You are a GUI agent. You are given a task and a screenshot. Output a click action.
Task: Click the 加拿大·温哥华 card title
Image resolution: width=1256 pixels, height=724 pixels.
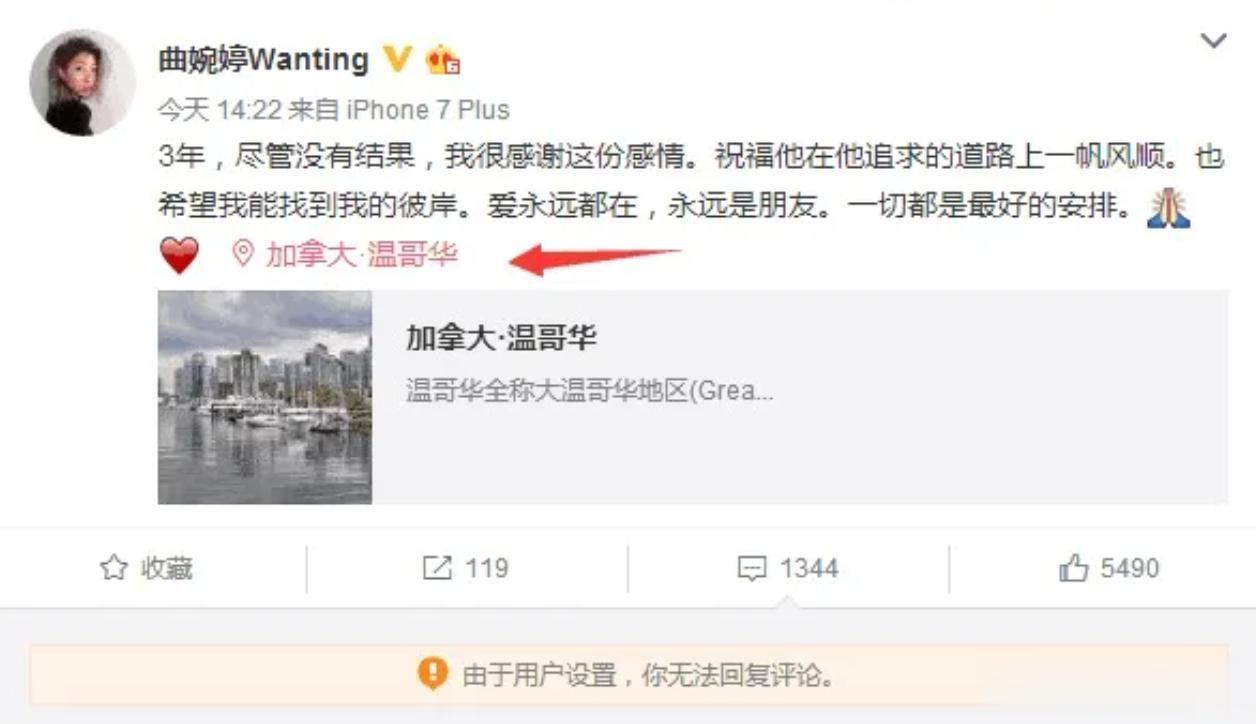point(501,338)
